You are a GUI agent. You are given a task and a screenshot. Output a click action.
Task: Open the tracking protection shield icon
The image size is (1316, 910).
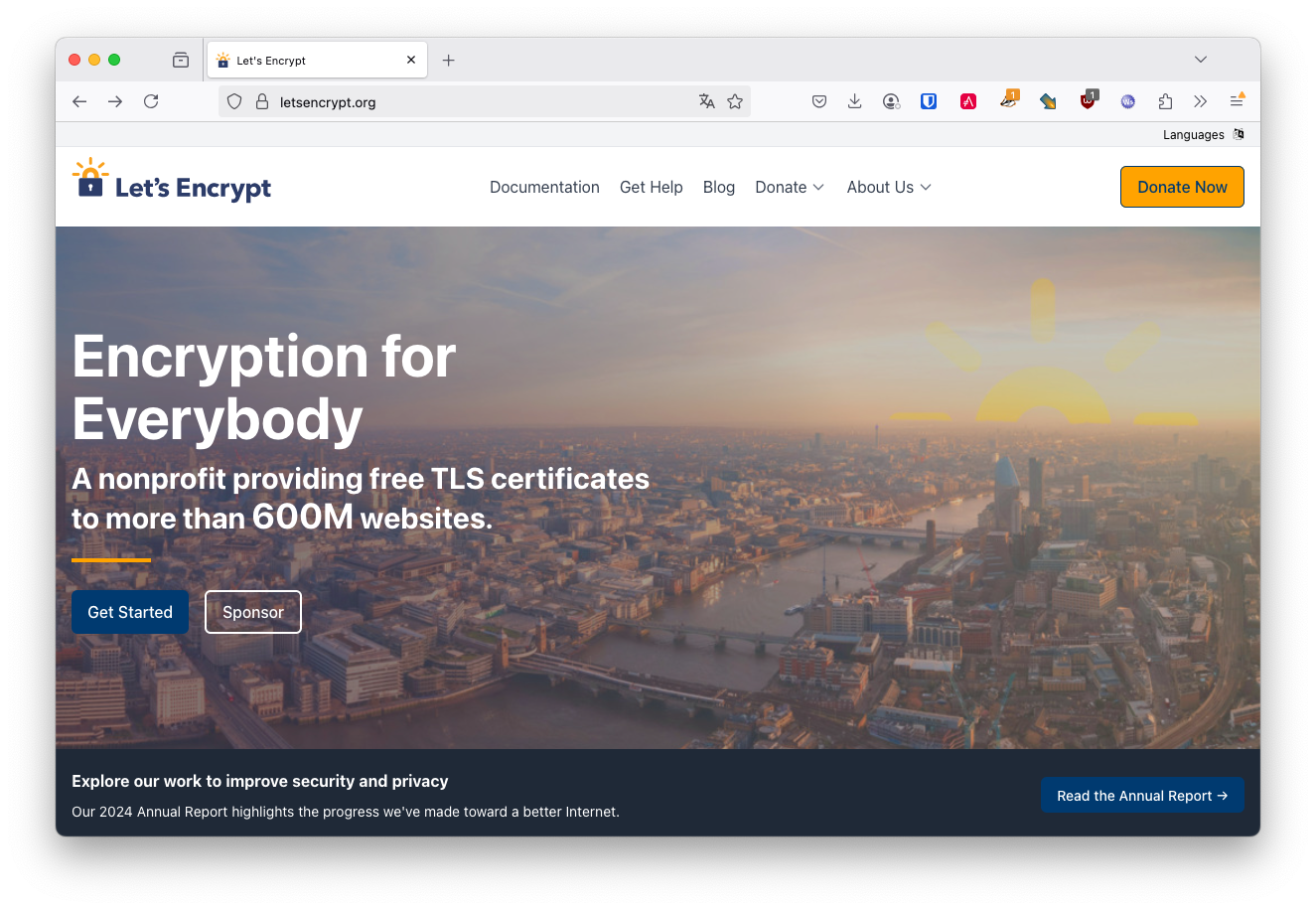[234, 101]
